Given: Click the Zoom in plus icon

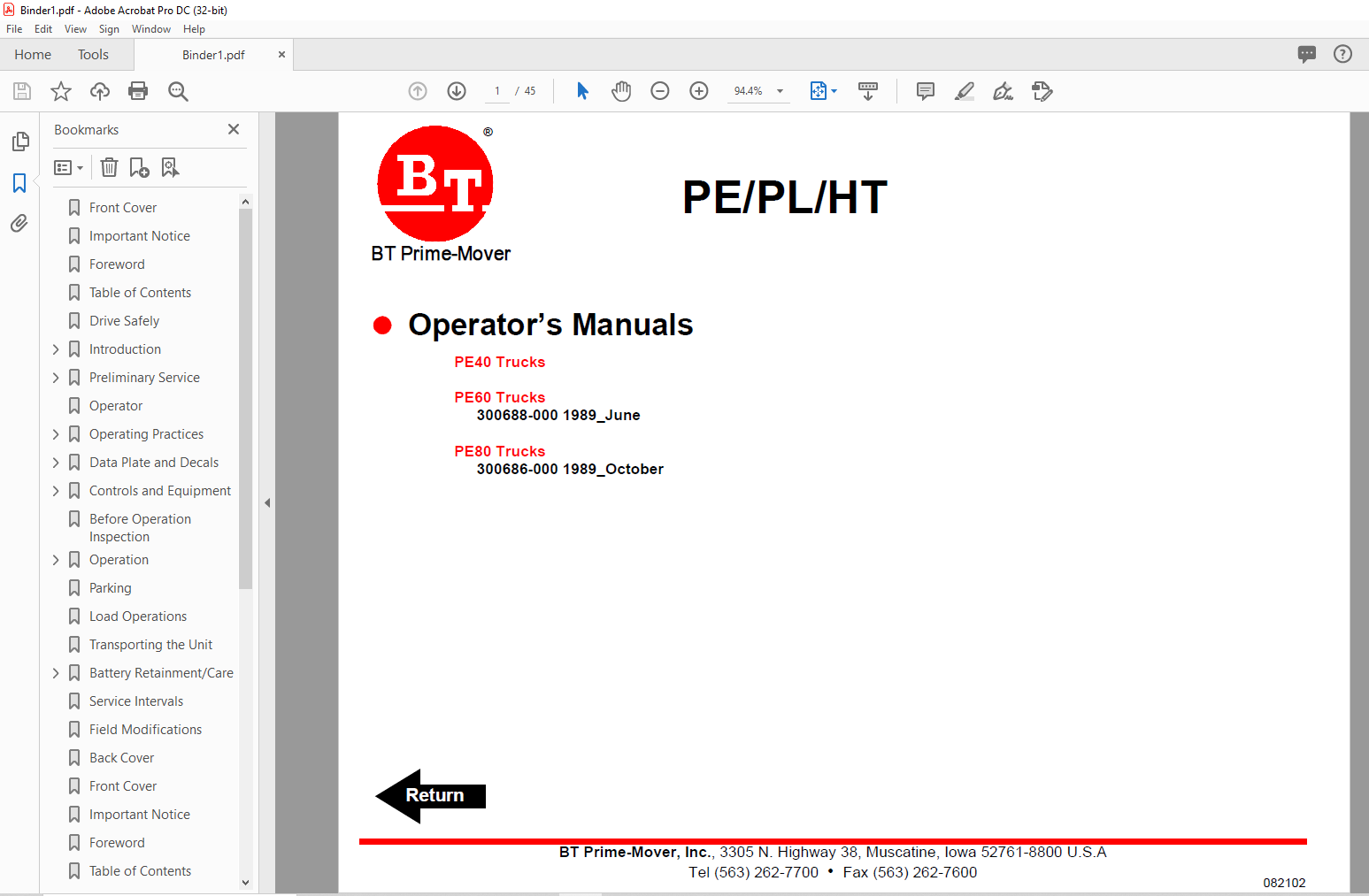Looking at the screenshot, I should click(x=699, y=91).
